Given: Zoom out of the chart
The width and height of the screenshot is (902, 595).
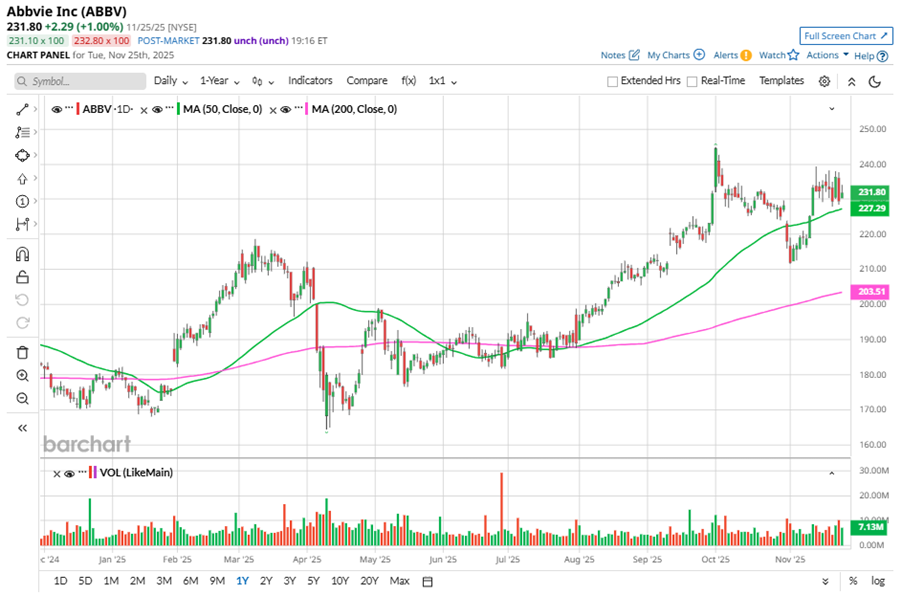Looking at the screenshot, I should coord(22,398).
